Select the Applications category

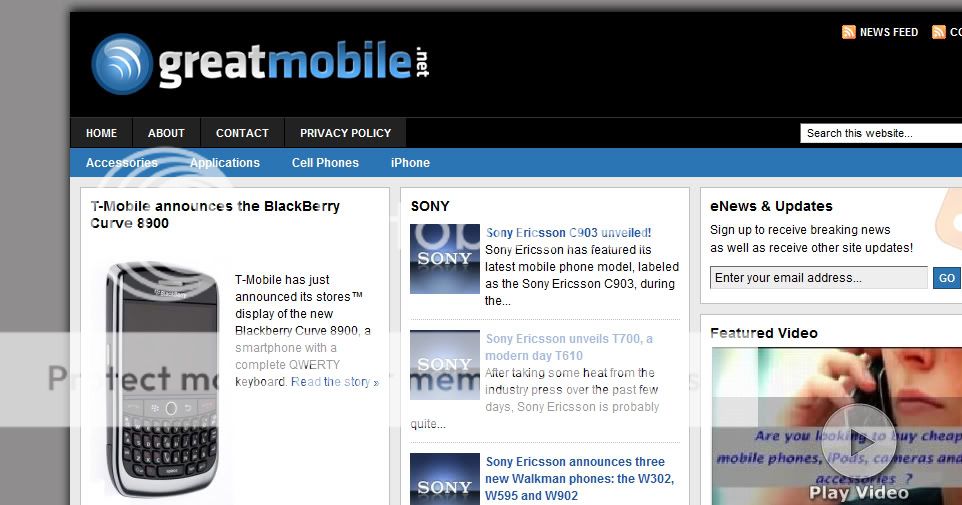click(225, 163)
